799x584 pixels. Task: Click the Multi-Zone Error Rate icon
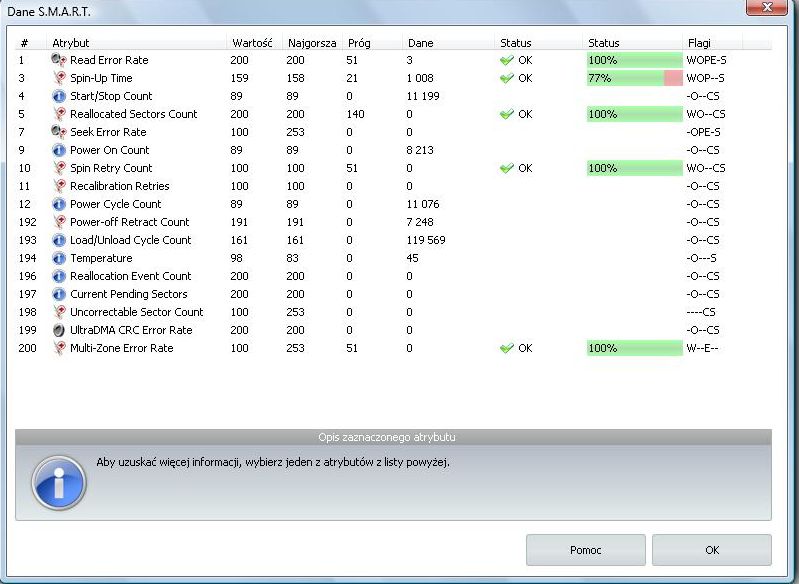(58, 348)
